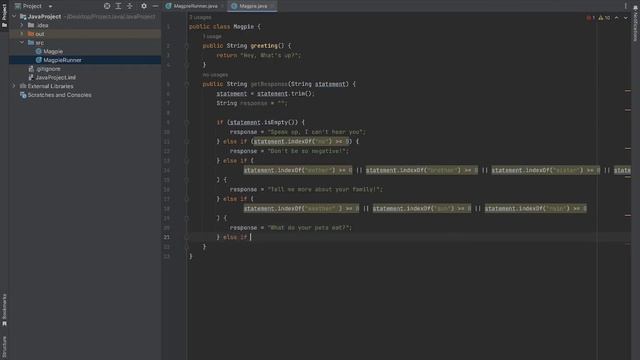Click the '3 usages' hint above class

200,18
